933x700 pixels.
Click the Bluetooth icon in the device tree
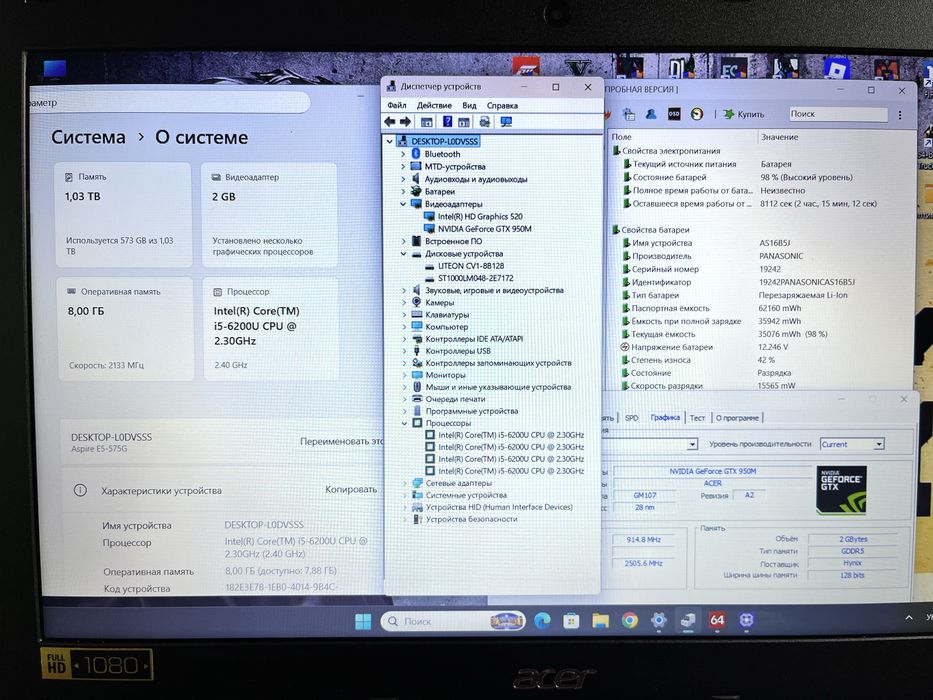[416, 154]
